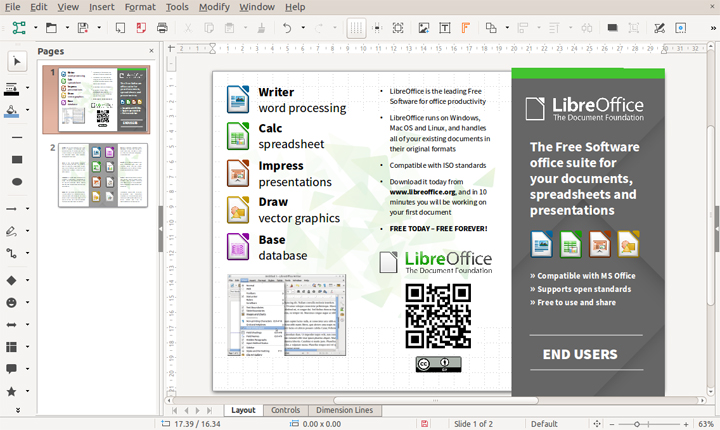Select the Line drawing tool

(17, 137)
